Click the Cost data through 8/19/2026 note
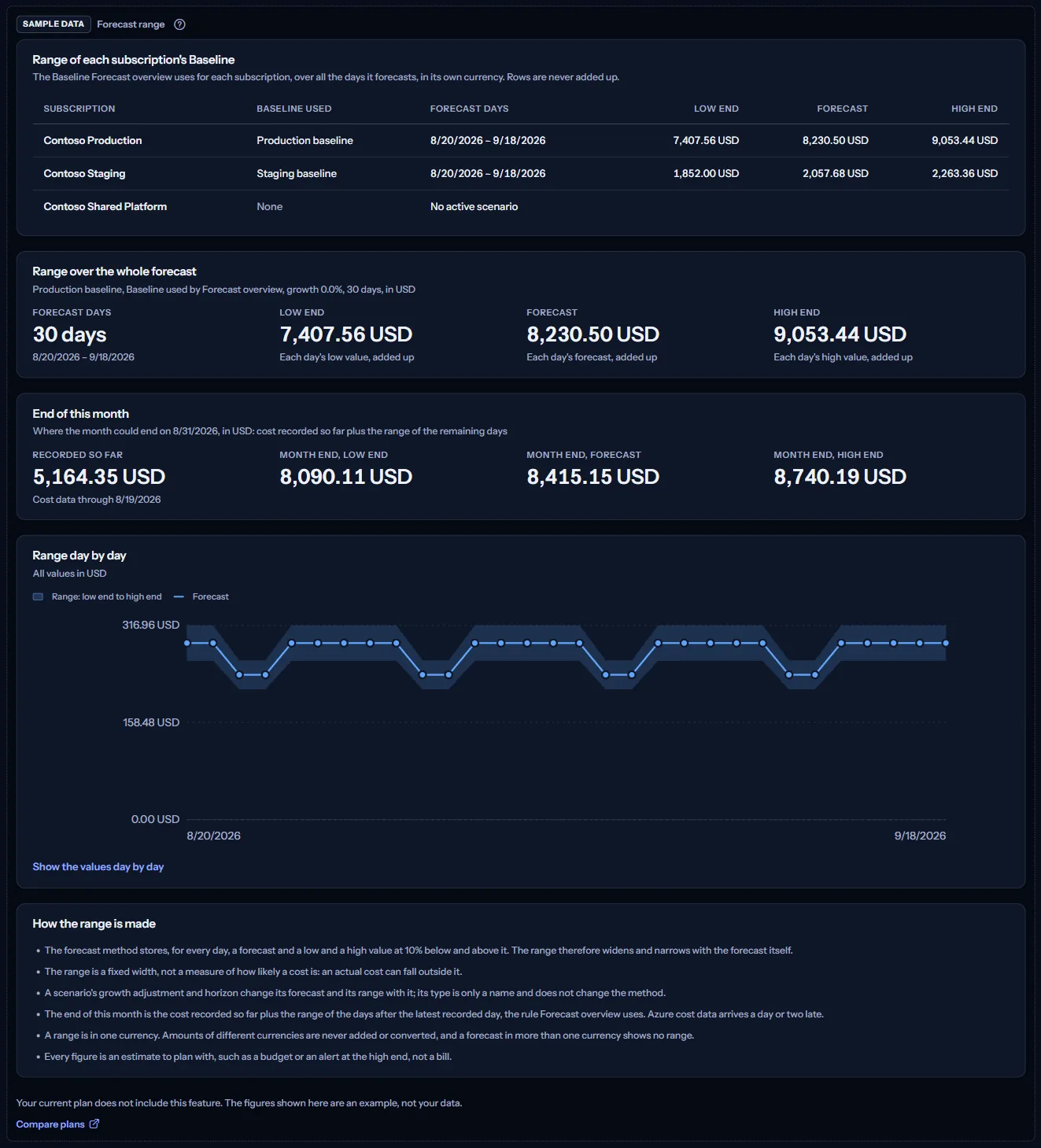Image resolution: width=1041 pixels, height=1148 pixels. point(97,500)
